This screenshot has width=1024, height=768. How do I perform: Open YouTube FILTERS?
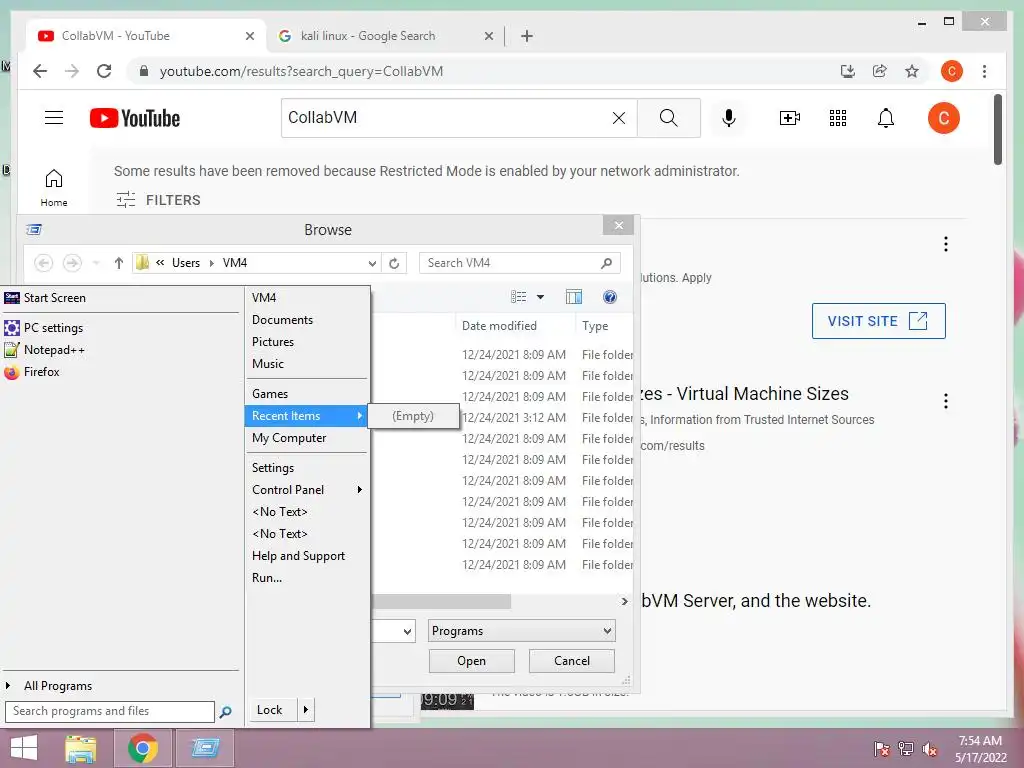point(158,200)
